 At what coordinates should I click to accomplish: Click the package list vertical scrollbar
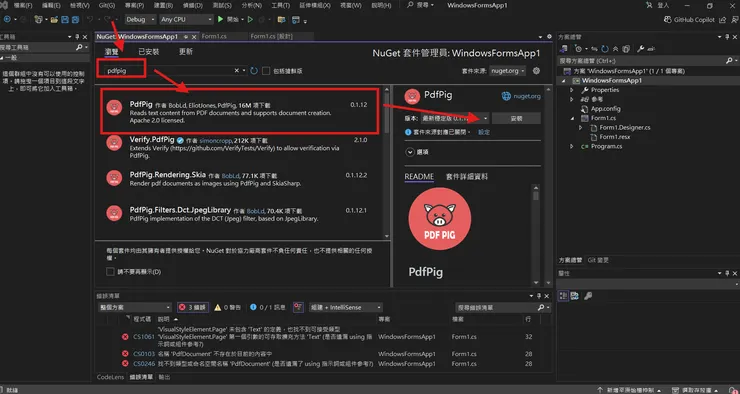[x=387, y=162]
